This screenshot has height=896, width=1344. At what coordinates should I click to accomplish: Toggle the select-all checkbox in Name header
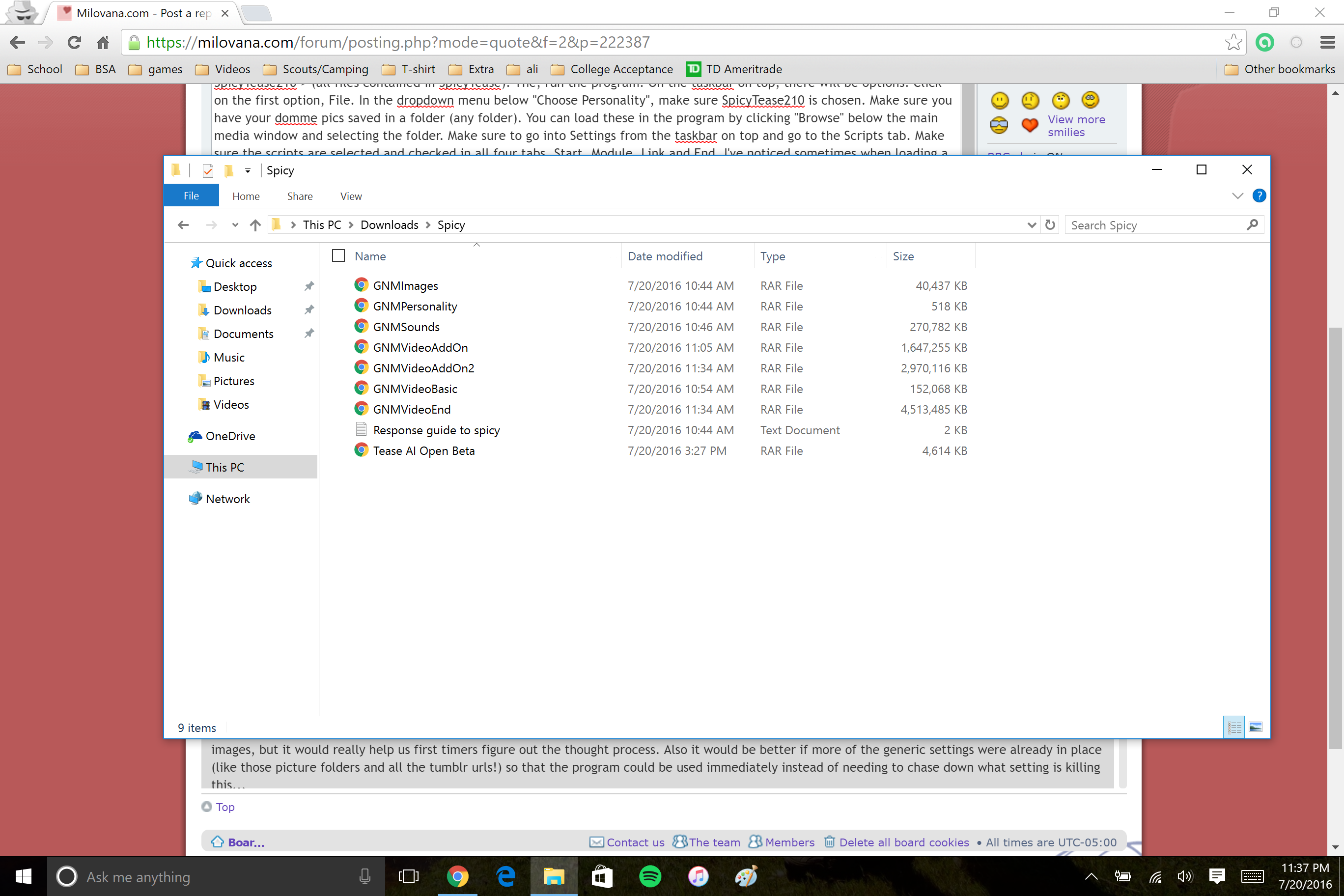[338, 255]
